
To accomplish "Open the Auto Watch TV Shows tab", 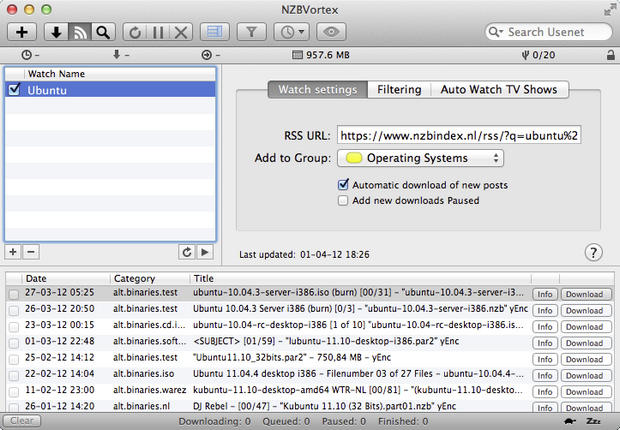I will tap(499, 90).
